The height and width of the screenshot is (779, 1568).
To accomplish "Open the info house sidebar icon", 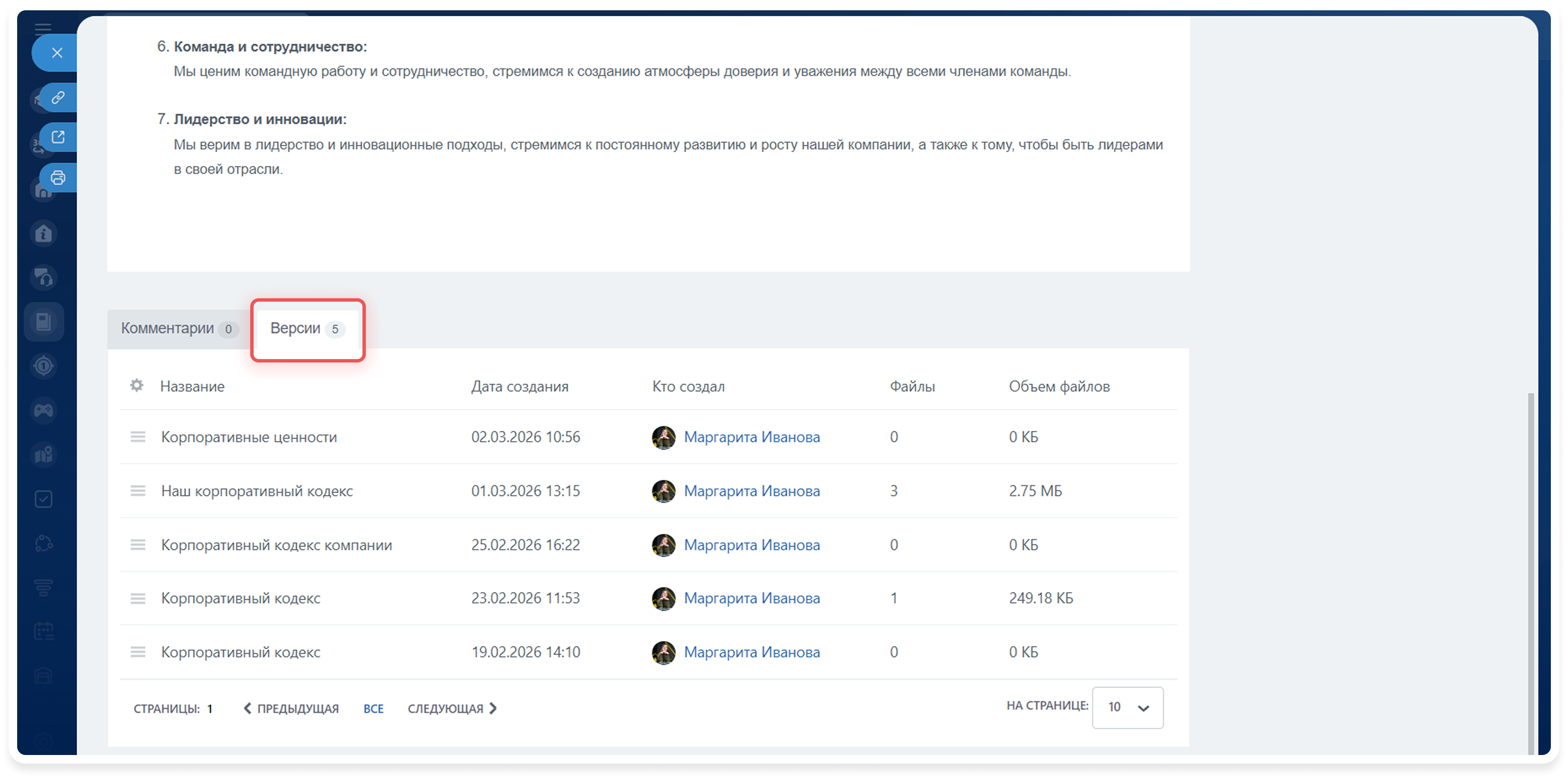I will tap(44, 233).
